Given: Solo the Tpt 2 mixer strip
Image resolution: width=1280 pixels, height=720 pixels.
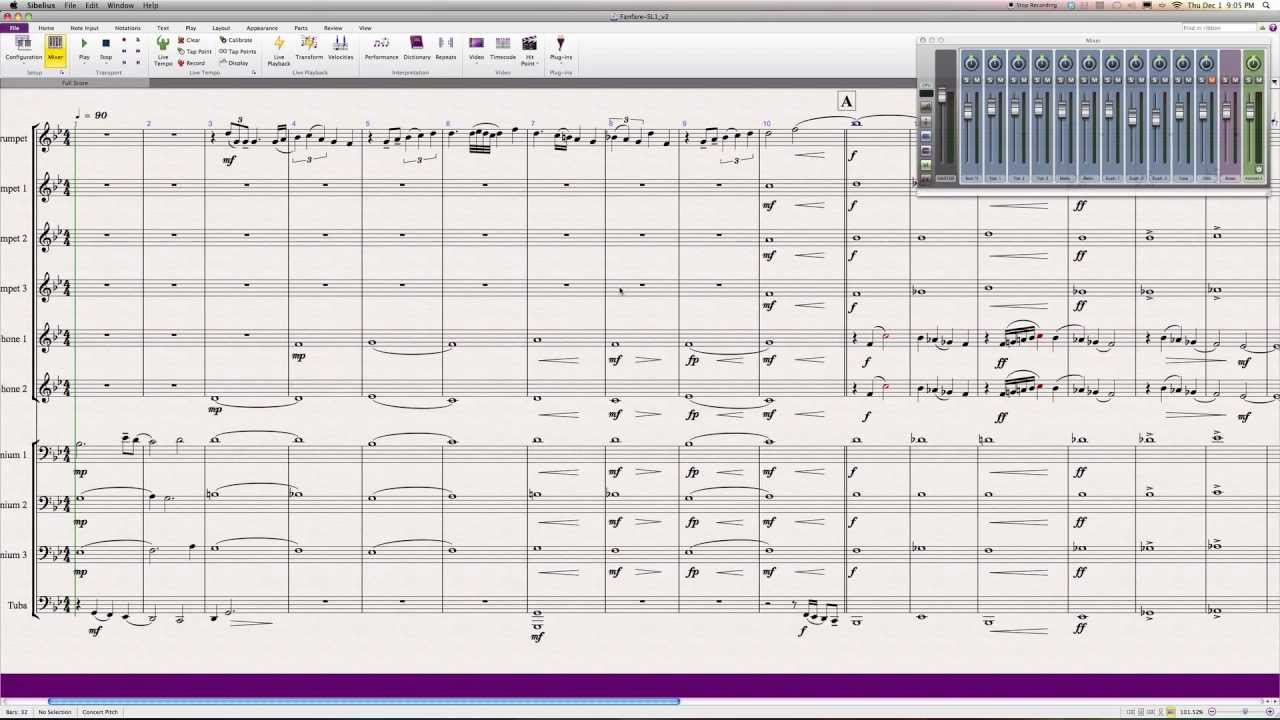Looking at the screenshot, I should (1013, 80).
